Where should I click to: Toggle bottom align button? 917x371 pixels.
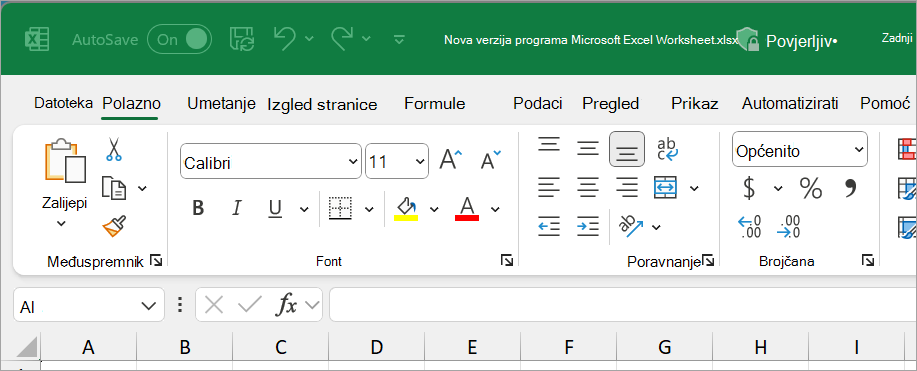pyautogui.click(x=627, y=149)
